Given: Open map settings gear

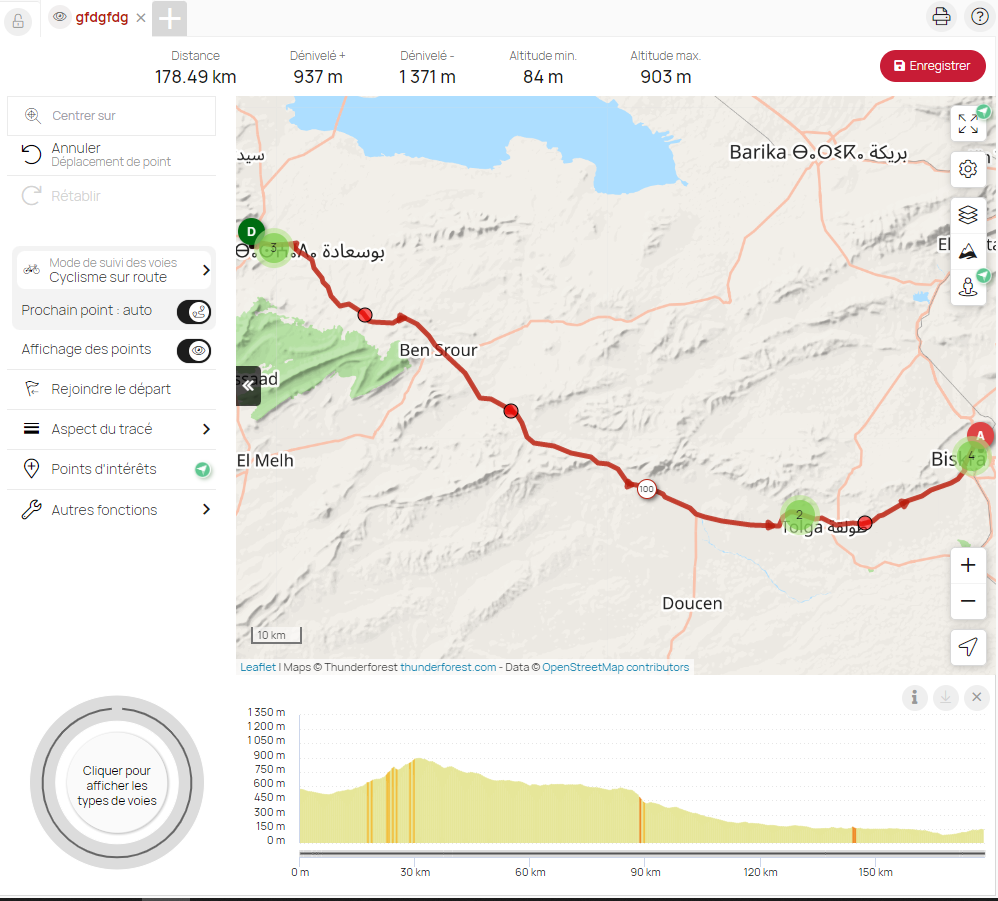Looking at the screenshot, I should tap(967, 169).
